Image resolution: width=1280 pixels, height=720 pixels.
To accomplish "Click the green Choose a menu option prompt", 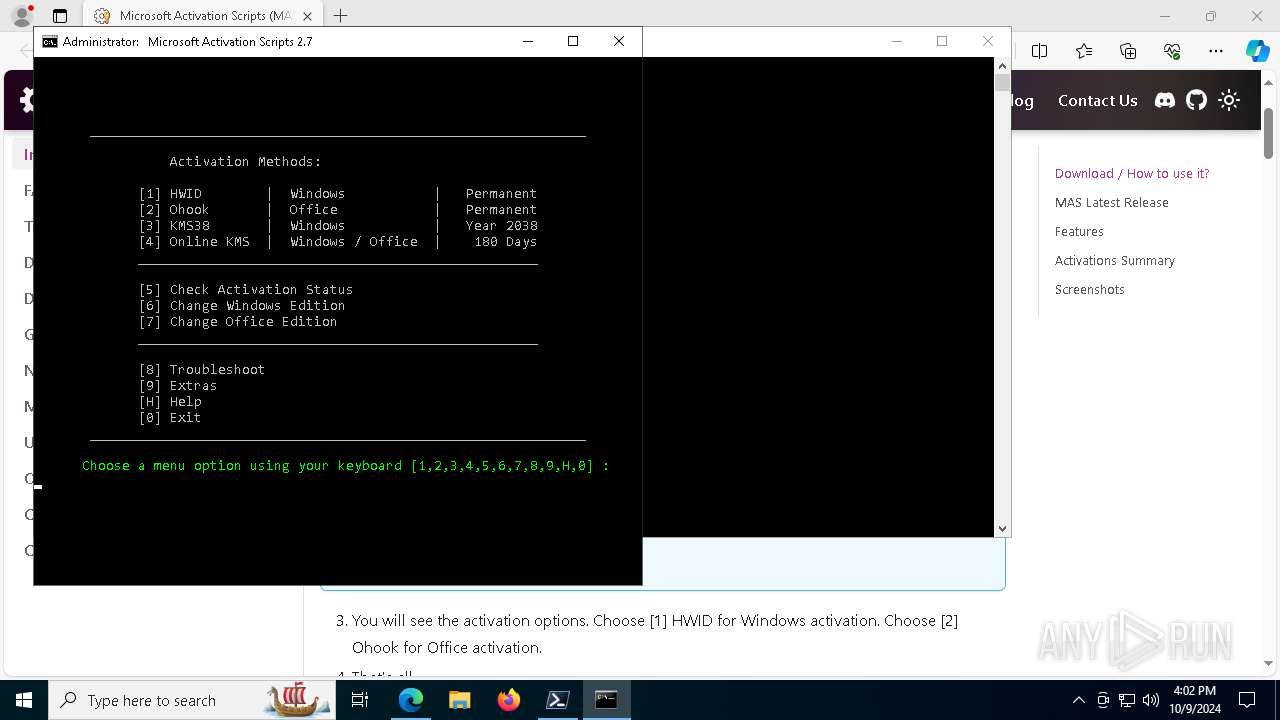I will pyautogui.click(x=346, y=465).
